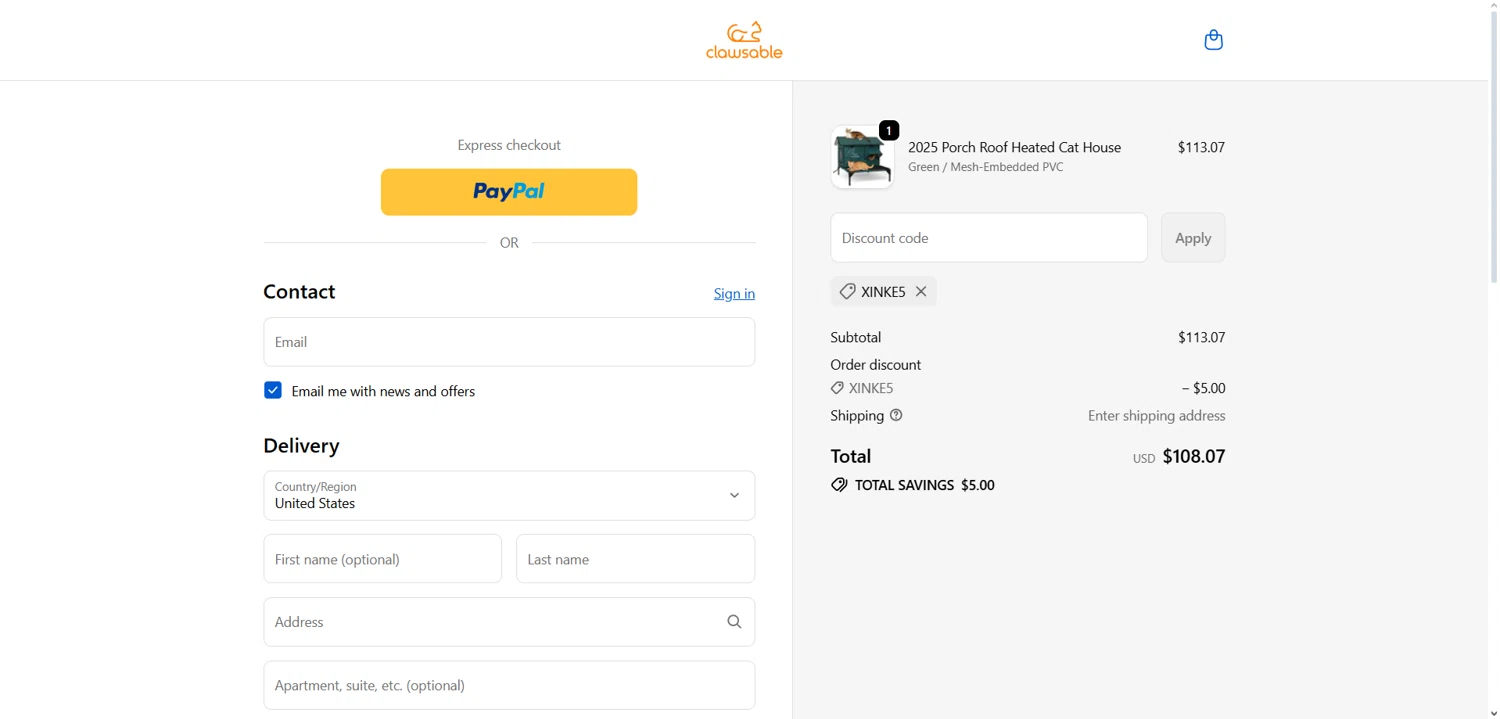1500x719 pixels.
Task: Click the – $5.00 discount amount
Action: [1203, 388]
